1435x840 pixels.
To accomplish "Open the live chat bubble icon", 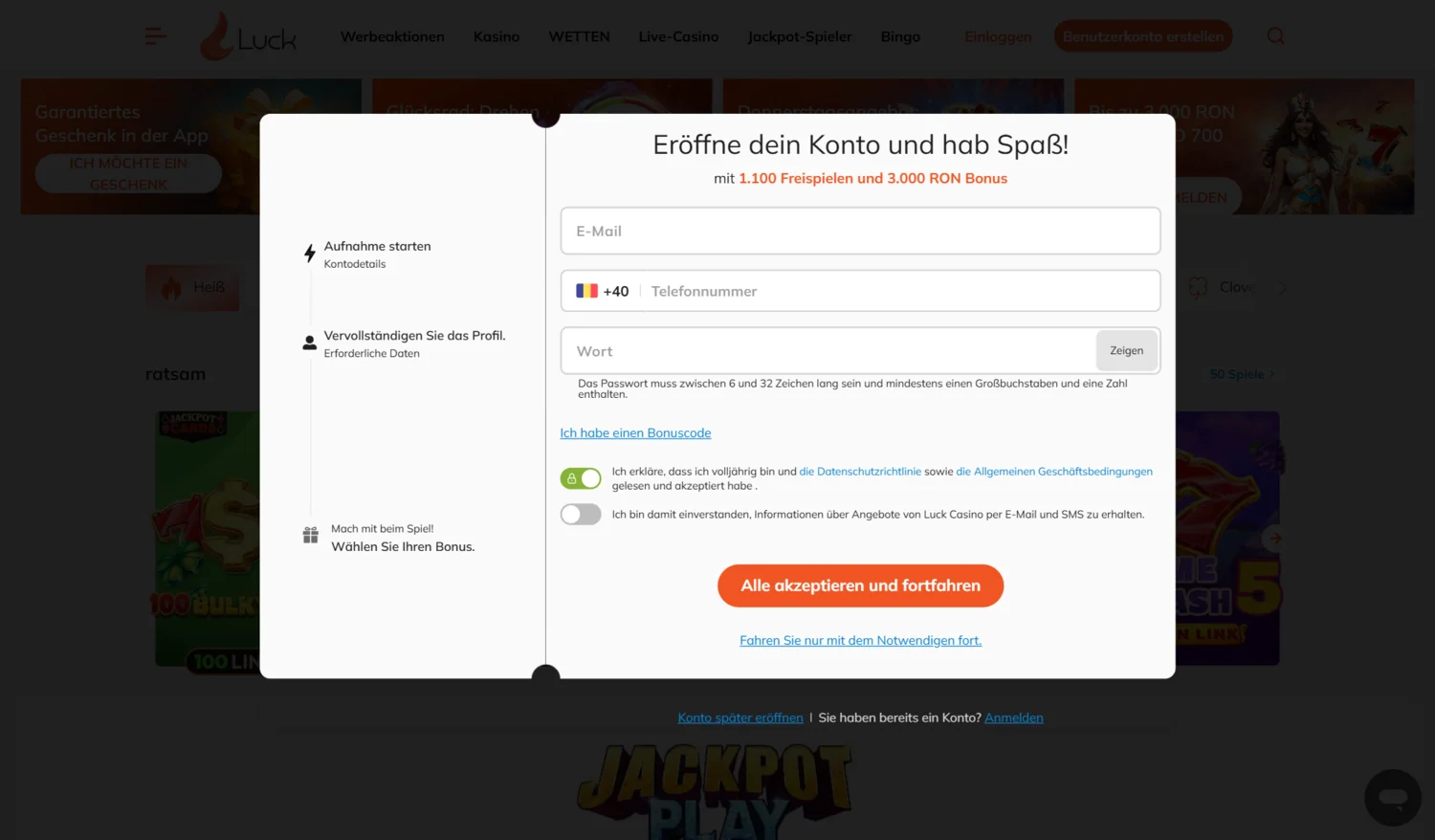I will point(1392,797).
